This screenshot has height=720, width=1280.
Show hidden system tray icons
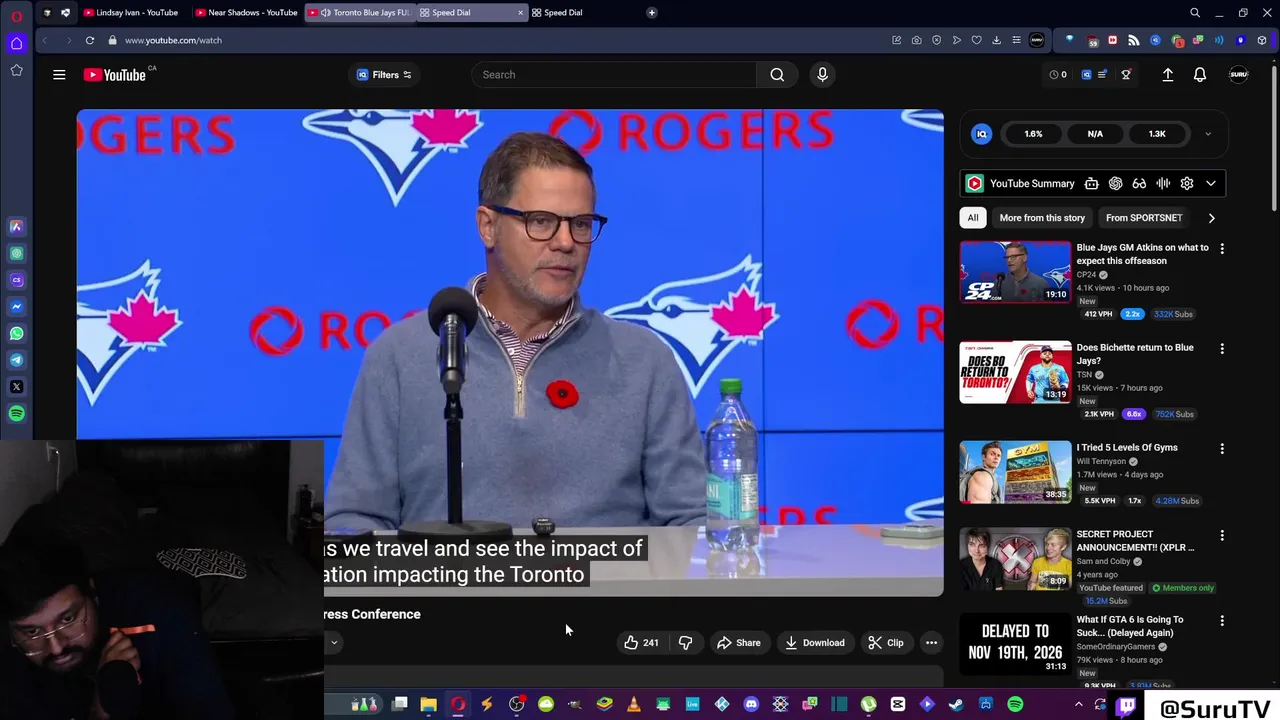1078,705
